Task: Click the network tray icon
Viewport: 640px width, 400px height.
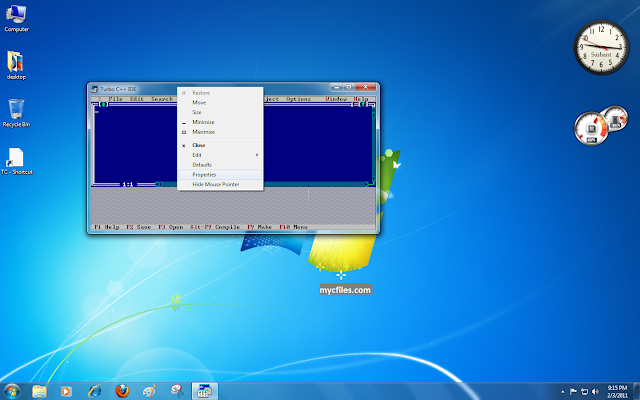Action: [584, 391]
